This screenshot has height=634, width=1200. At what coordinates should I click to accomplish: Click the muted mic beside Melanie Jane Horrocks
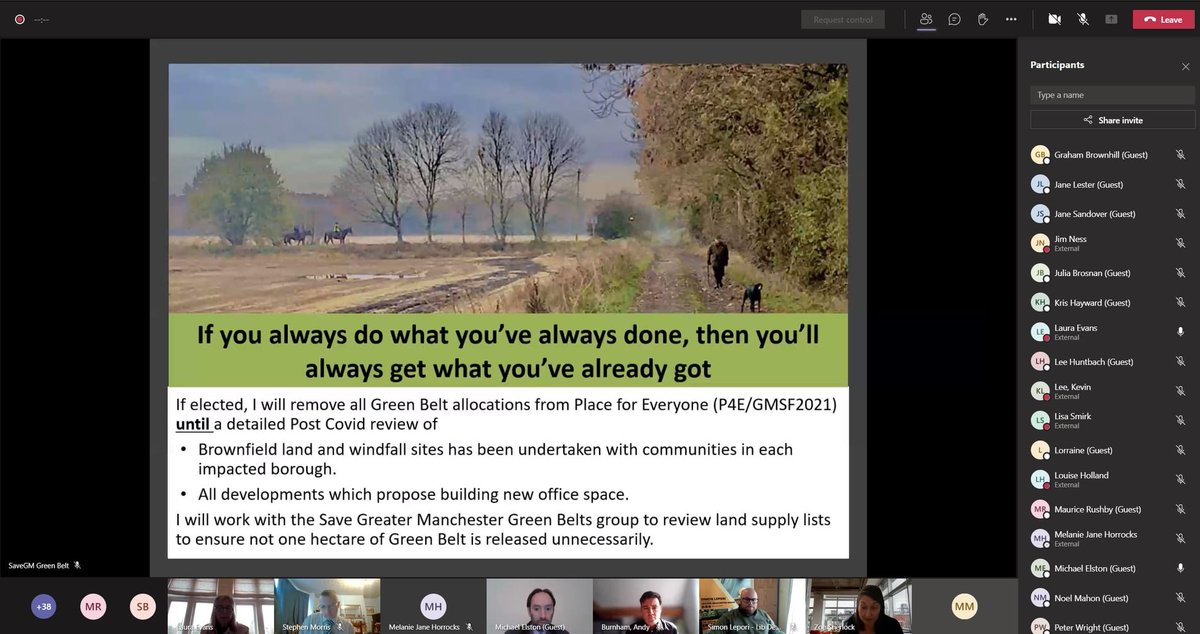pyautogui.click(x=1180, y=538)
